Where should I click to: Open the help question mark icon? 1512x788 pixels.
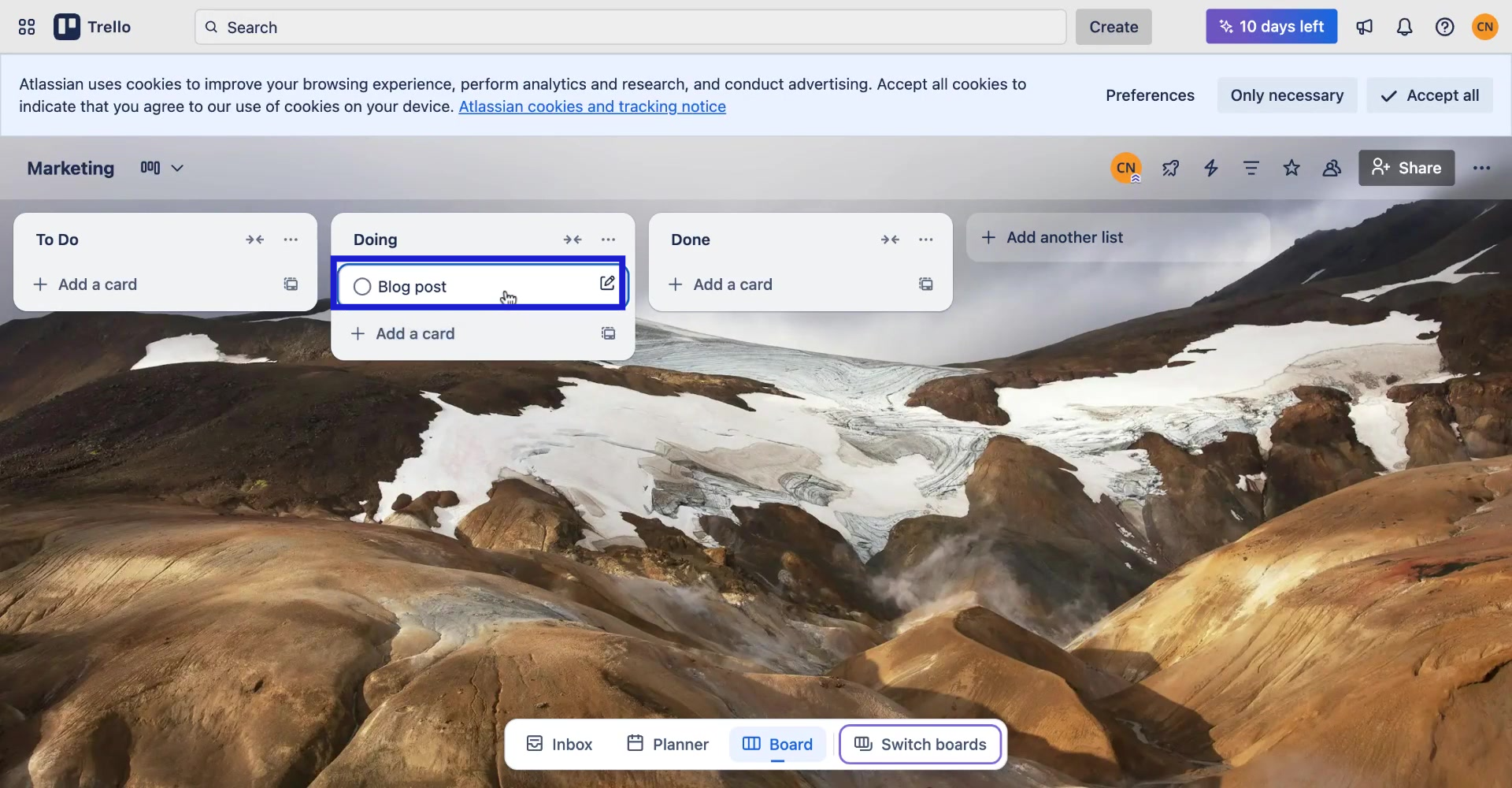[x=1445, y=26]
